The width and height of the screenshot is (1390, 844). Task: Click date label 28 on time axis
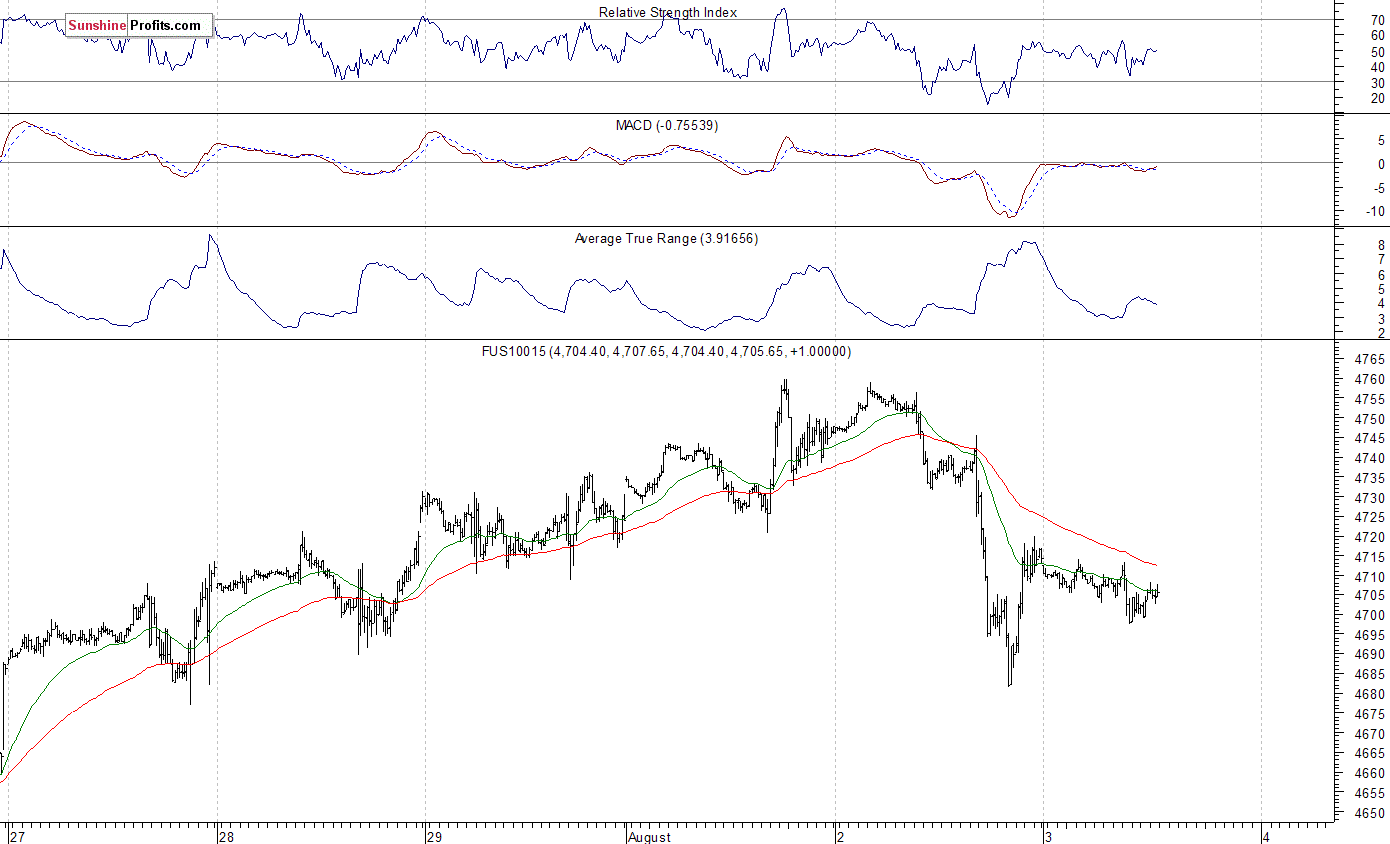point(227,837)
